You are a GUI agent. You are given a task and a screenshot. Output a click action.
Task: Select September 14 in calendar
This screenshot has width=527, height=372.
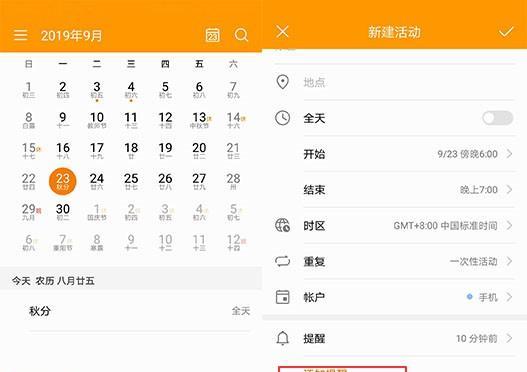(x=234, y=120)
